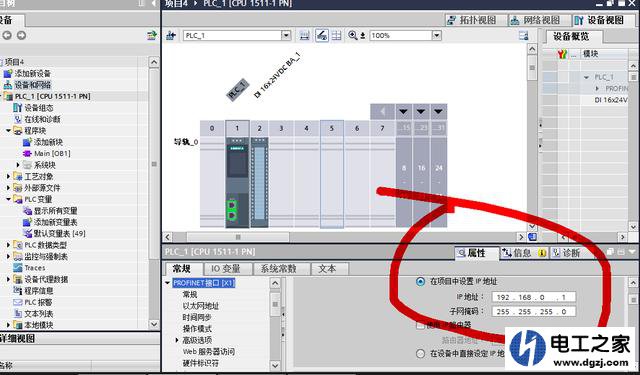
Task: Open 在线和诊断 item
Action: pos(42,119)
